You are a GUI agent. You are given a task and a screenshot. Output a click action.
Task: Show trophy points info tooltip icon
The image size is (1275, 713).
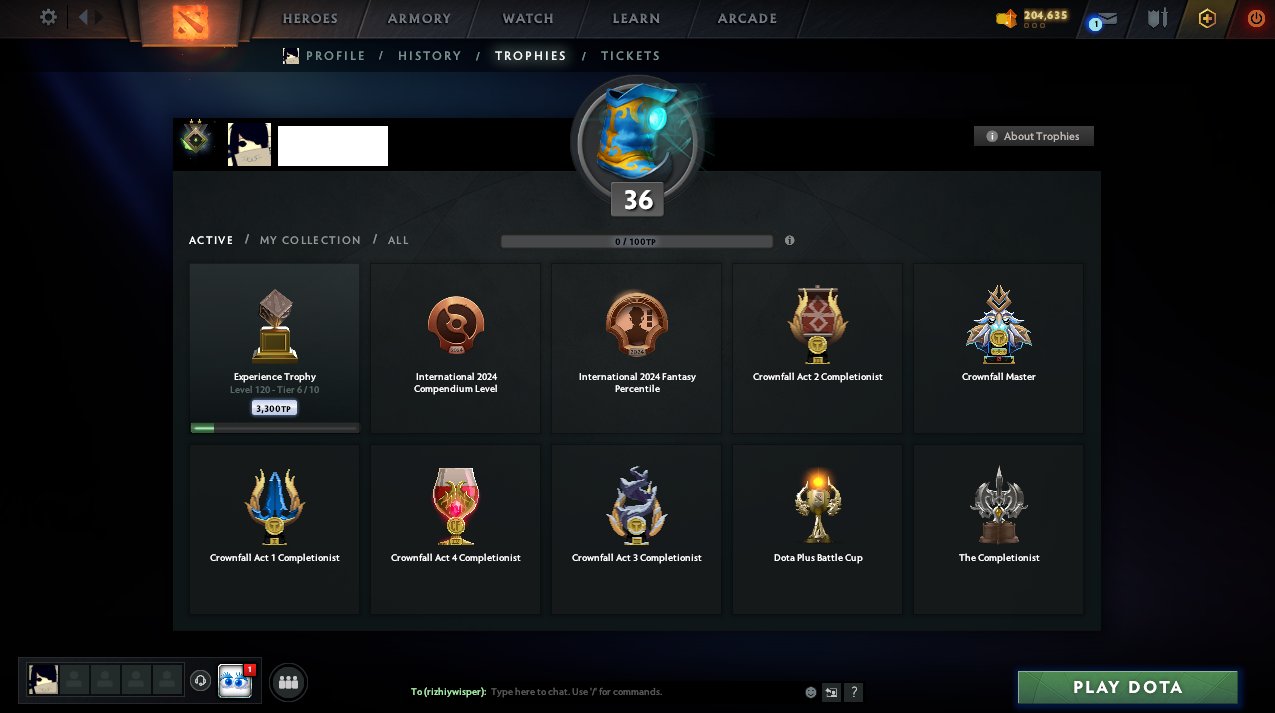[790, 241]
